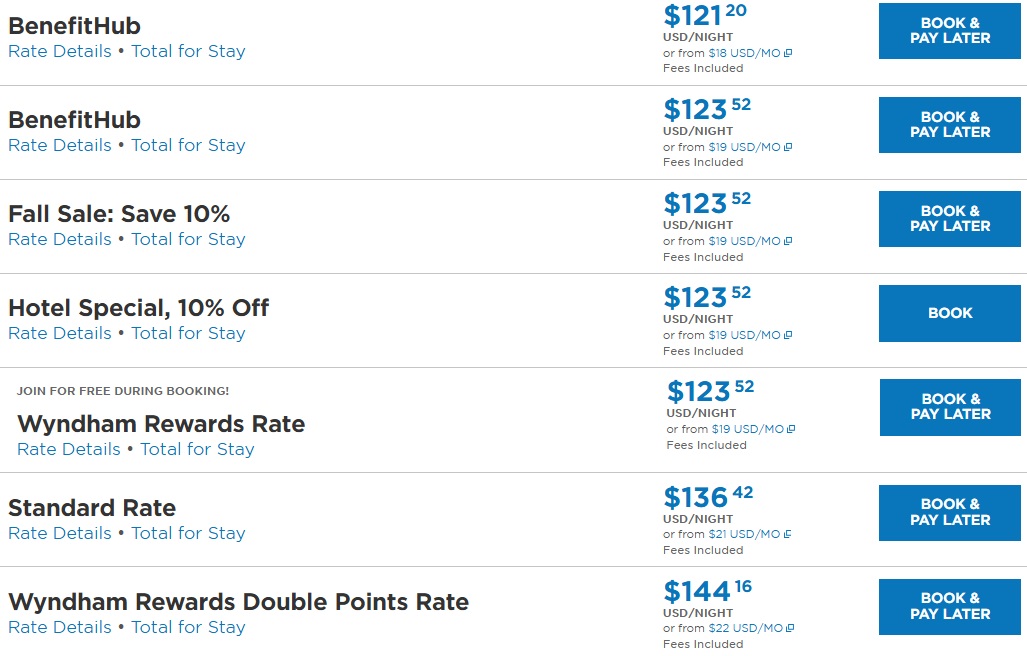Click external-link icon in Wyndham Rewards Rate row
This screenshot has height=656, width=1027.
click(x=792, y=430)
